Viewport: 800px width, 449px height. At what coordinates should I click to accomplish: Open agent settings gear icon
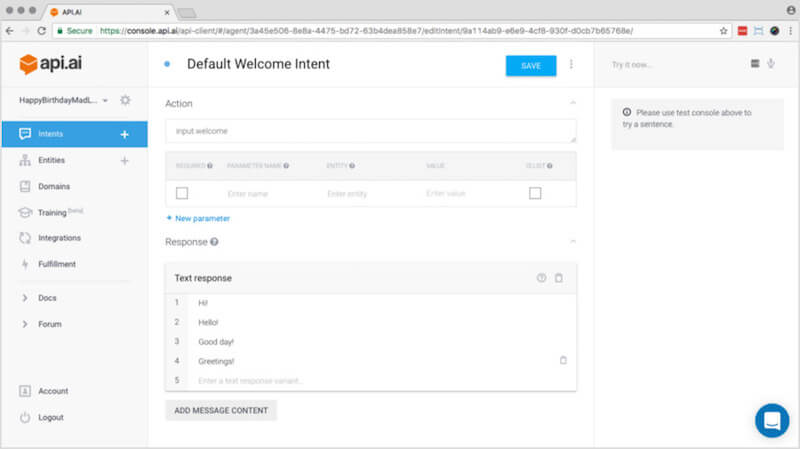125,100
